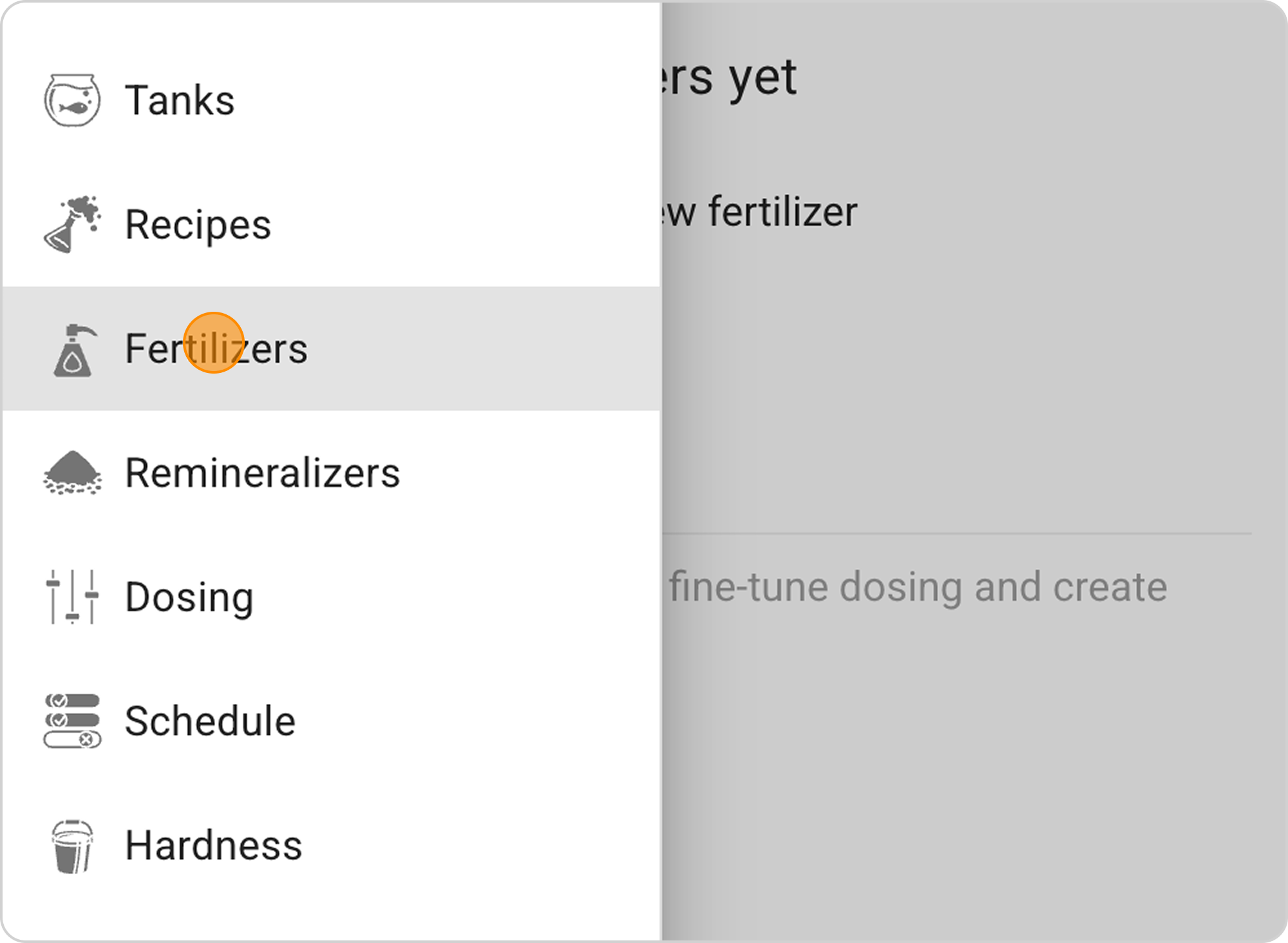This screenshot has width=1288, height=943.
Task: Click the fish bowl Tanks icon
Action: tap(72, 100)
